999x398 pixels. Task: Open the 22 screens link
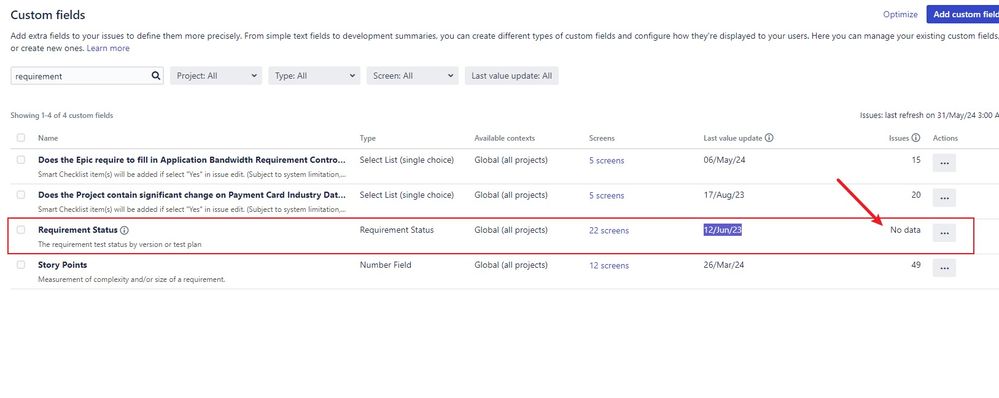pos(608,231)
